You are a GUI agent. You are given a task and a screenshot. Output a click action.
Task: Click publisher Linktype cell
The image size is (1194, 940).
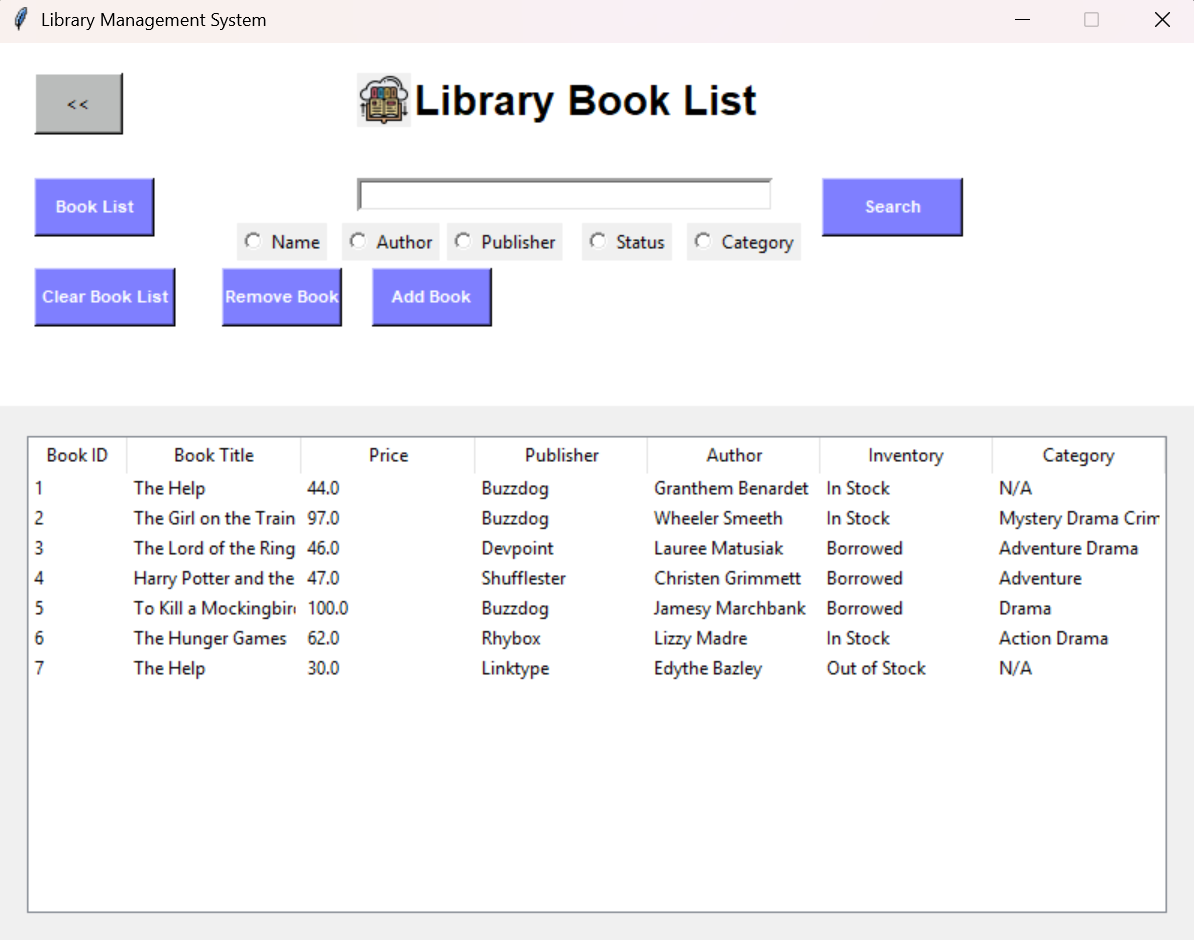coord(516,669)
